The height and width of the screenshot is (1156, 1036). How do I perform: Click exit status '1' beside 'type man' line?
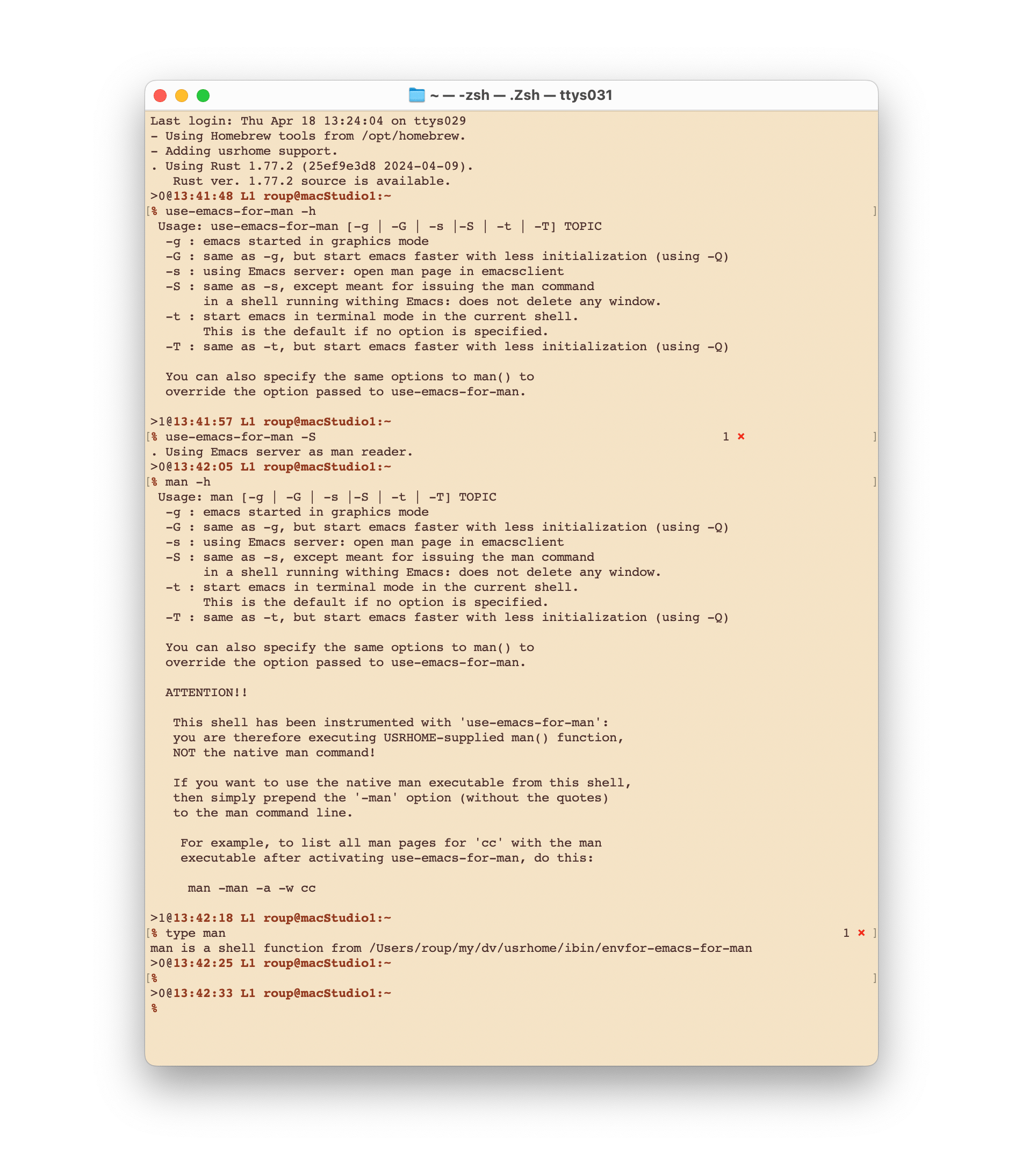[x=846, y=933]
